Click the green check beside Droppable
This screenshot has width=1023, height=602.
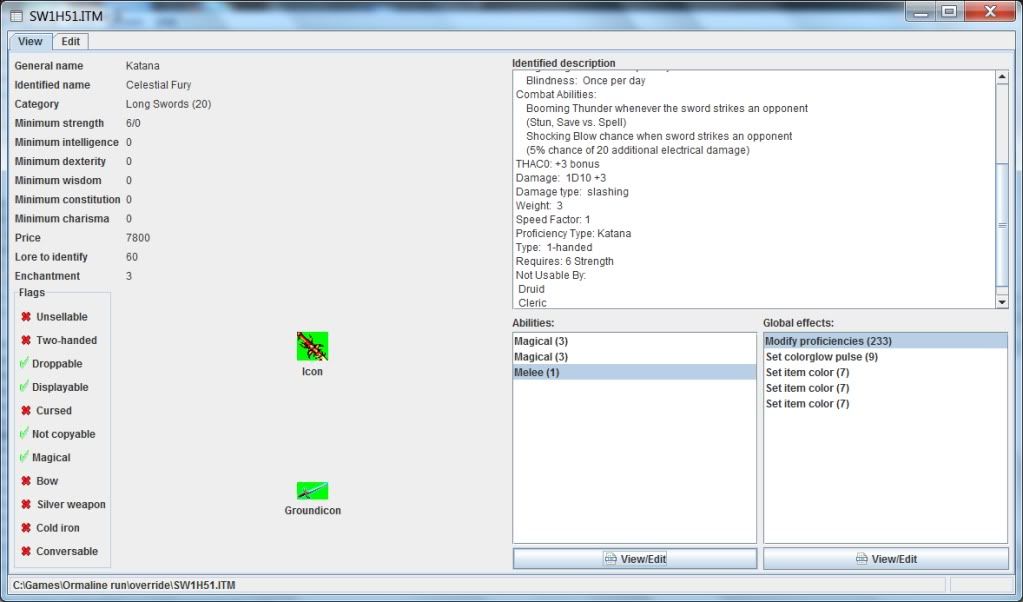pyautogui.click(x=25, y=363)
